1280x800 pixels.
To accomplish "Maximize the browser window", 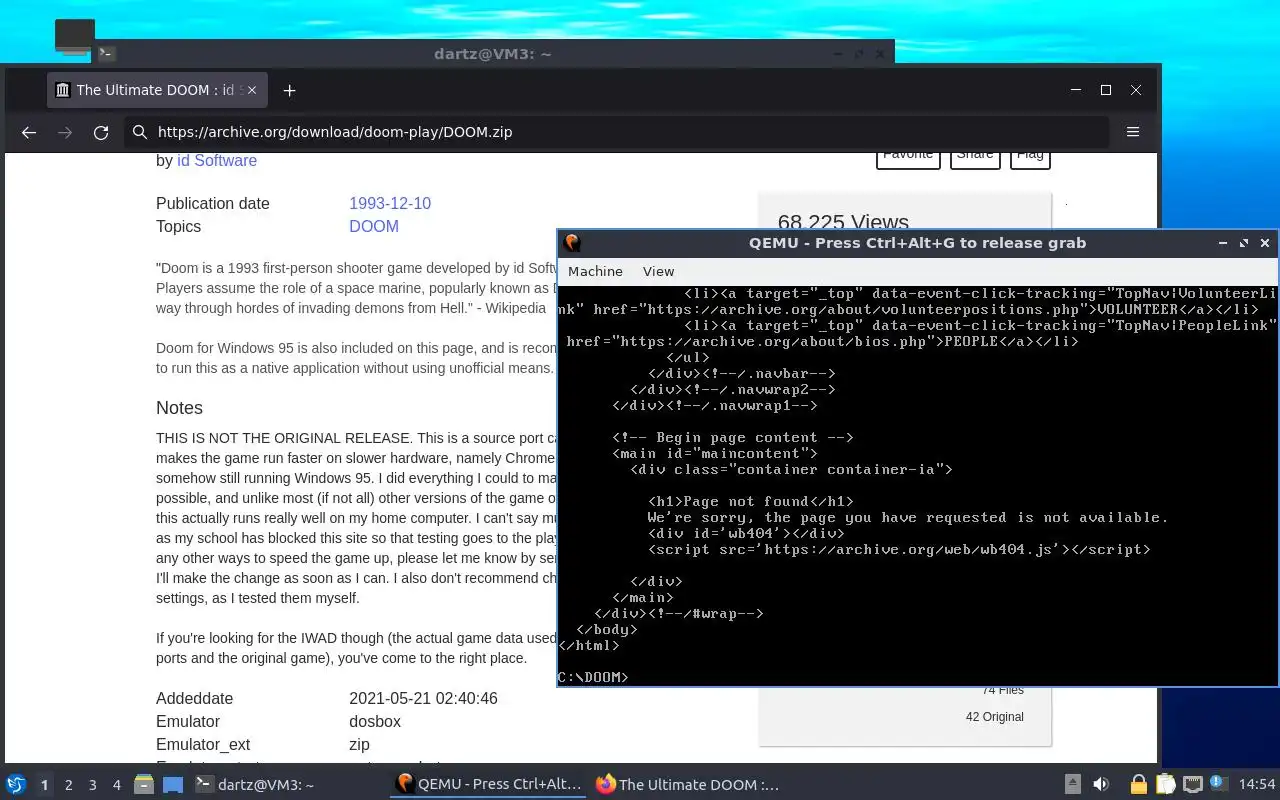I will pos(1106,90).
